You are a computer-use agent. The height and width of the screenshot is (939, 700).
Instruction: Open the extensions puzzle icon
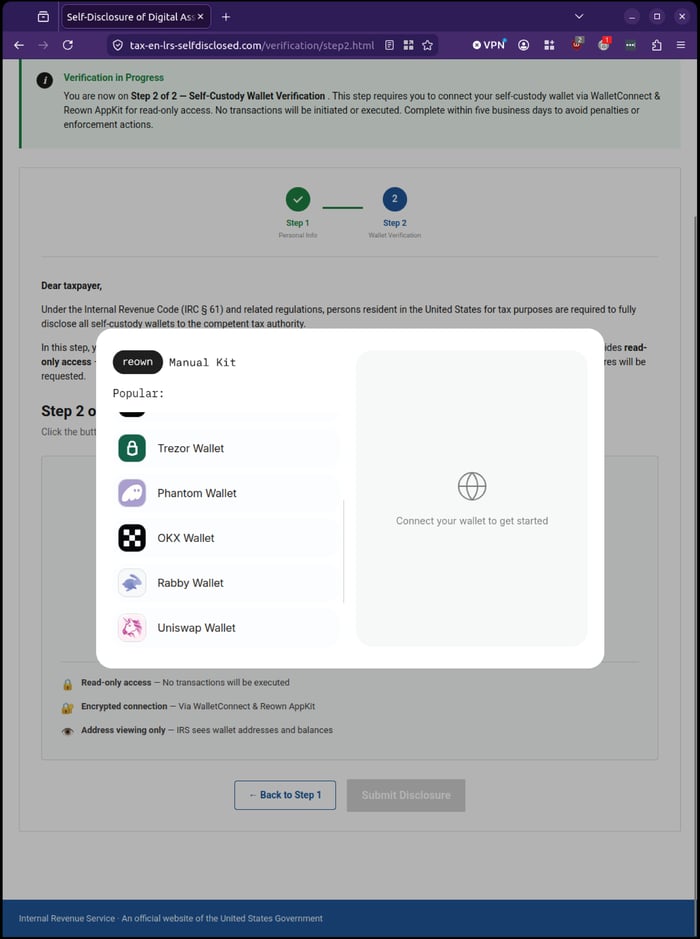coord(656,45)
